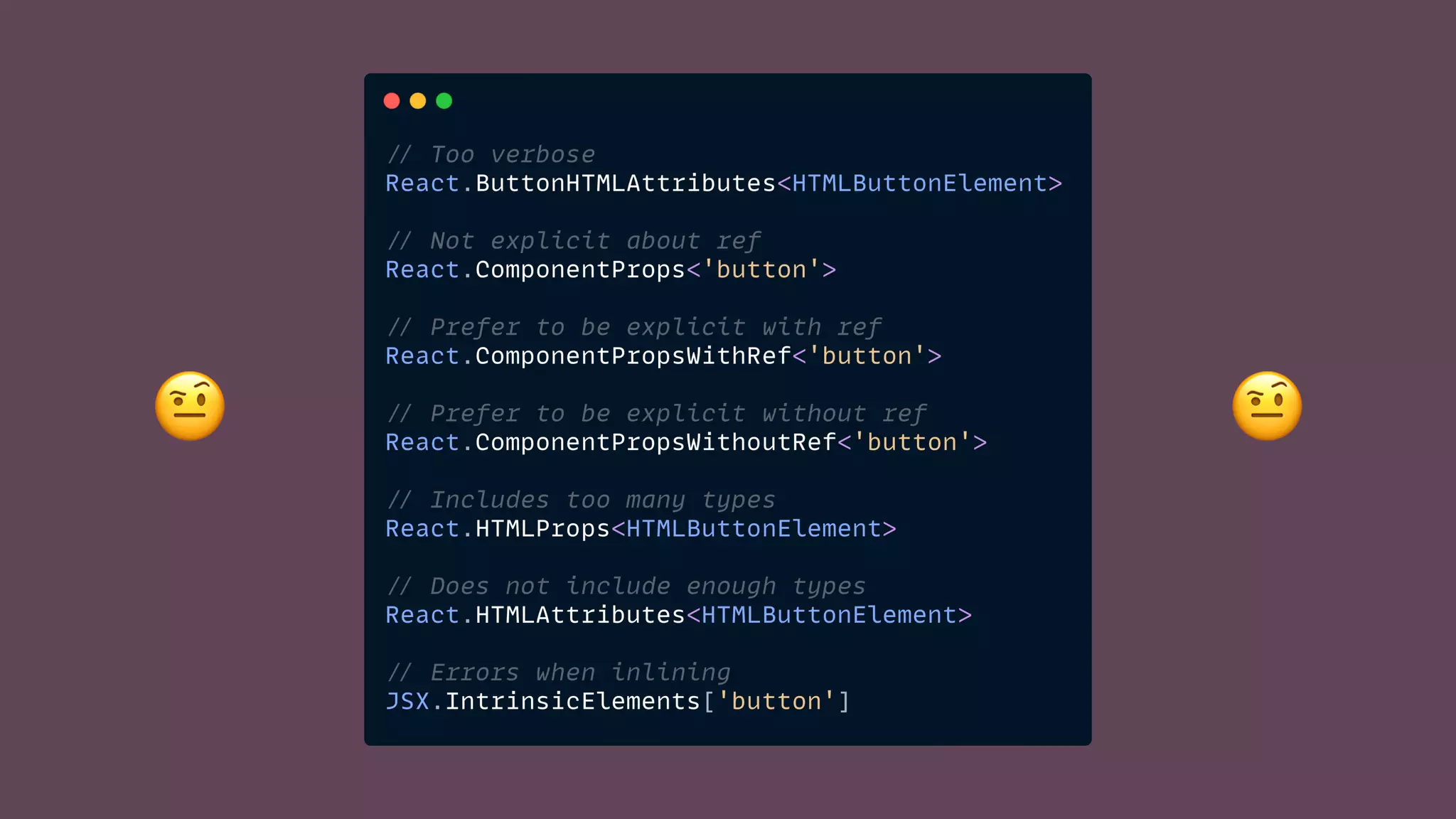Viewport: 1456px width, 819px height.
Task: Click the yellow minimize dot
Action: 418,101
